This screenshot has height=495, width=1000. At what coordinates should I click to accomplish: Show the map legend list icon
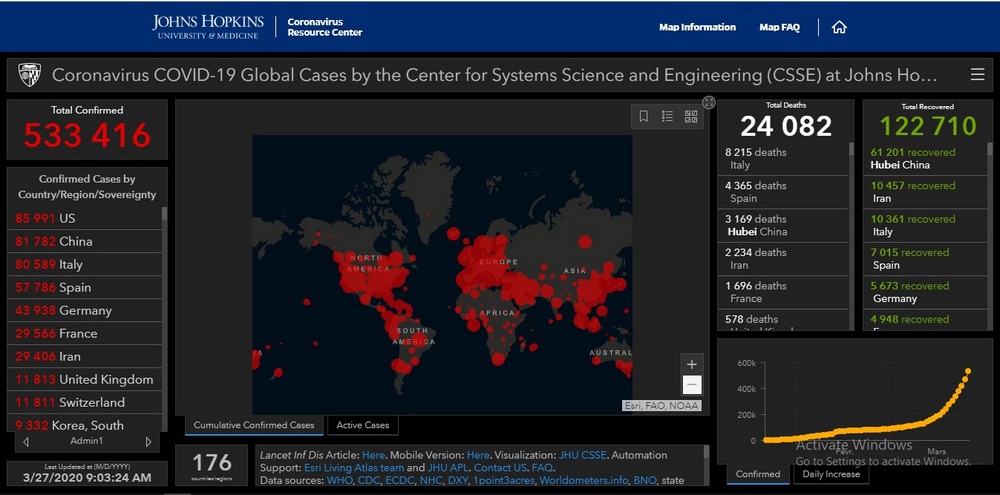(667, 116)
